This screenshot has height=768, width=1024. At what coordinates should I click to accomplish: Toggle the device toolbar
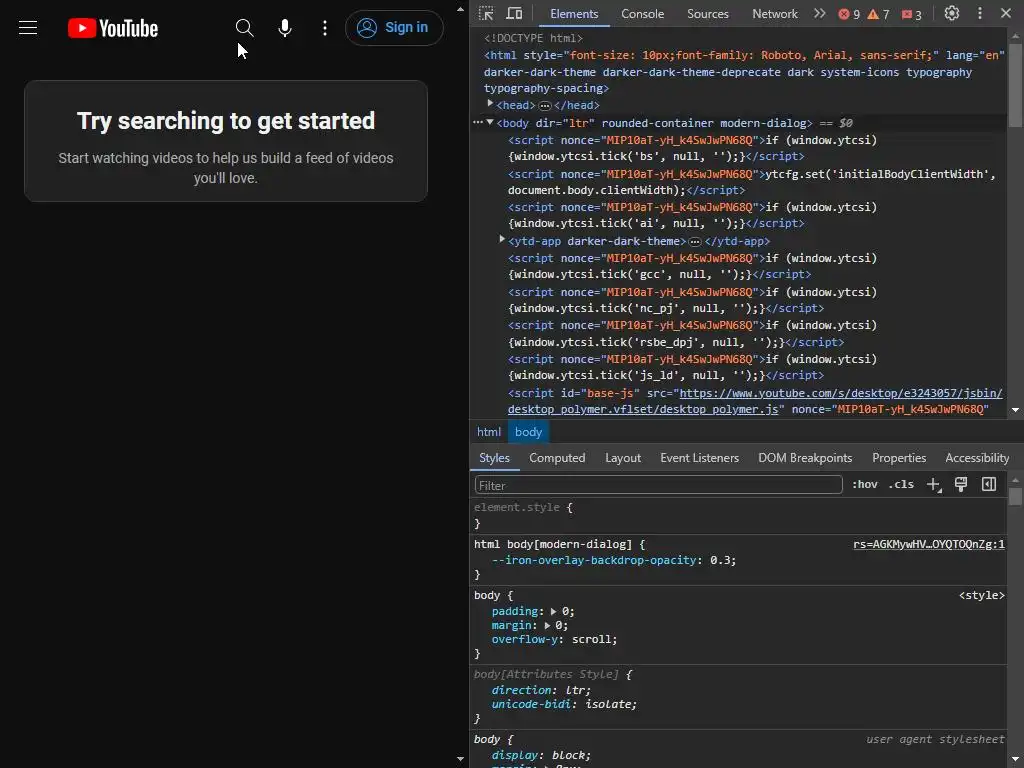pos(515,14)
